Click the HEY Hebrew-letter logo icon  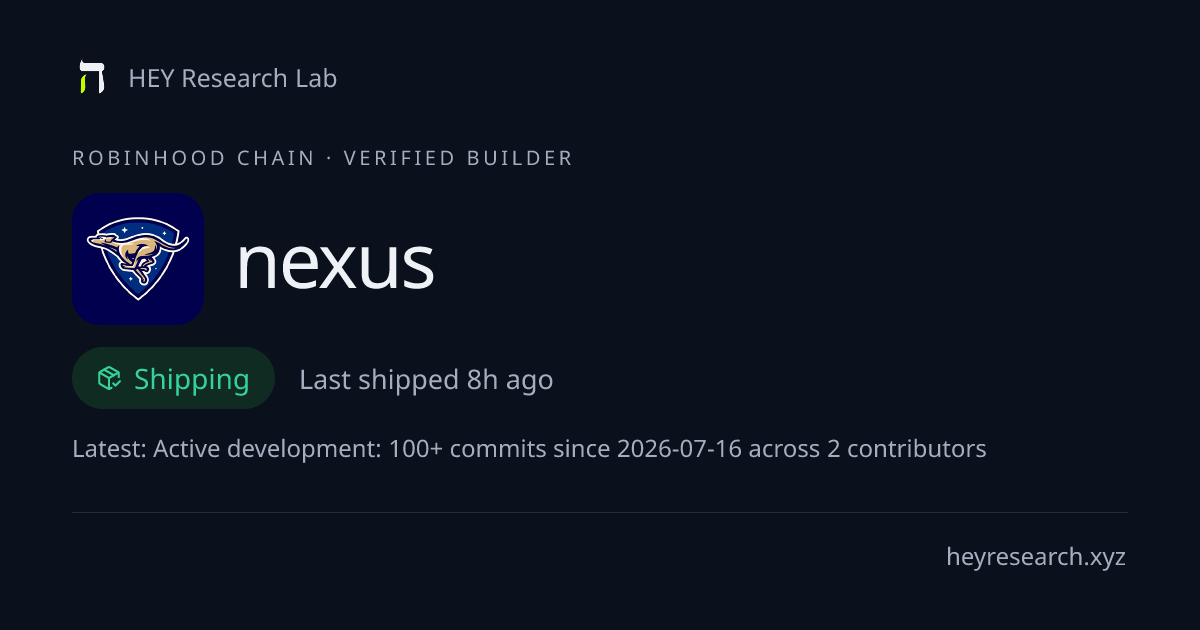point(92,77)
